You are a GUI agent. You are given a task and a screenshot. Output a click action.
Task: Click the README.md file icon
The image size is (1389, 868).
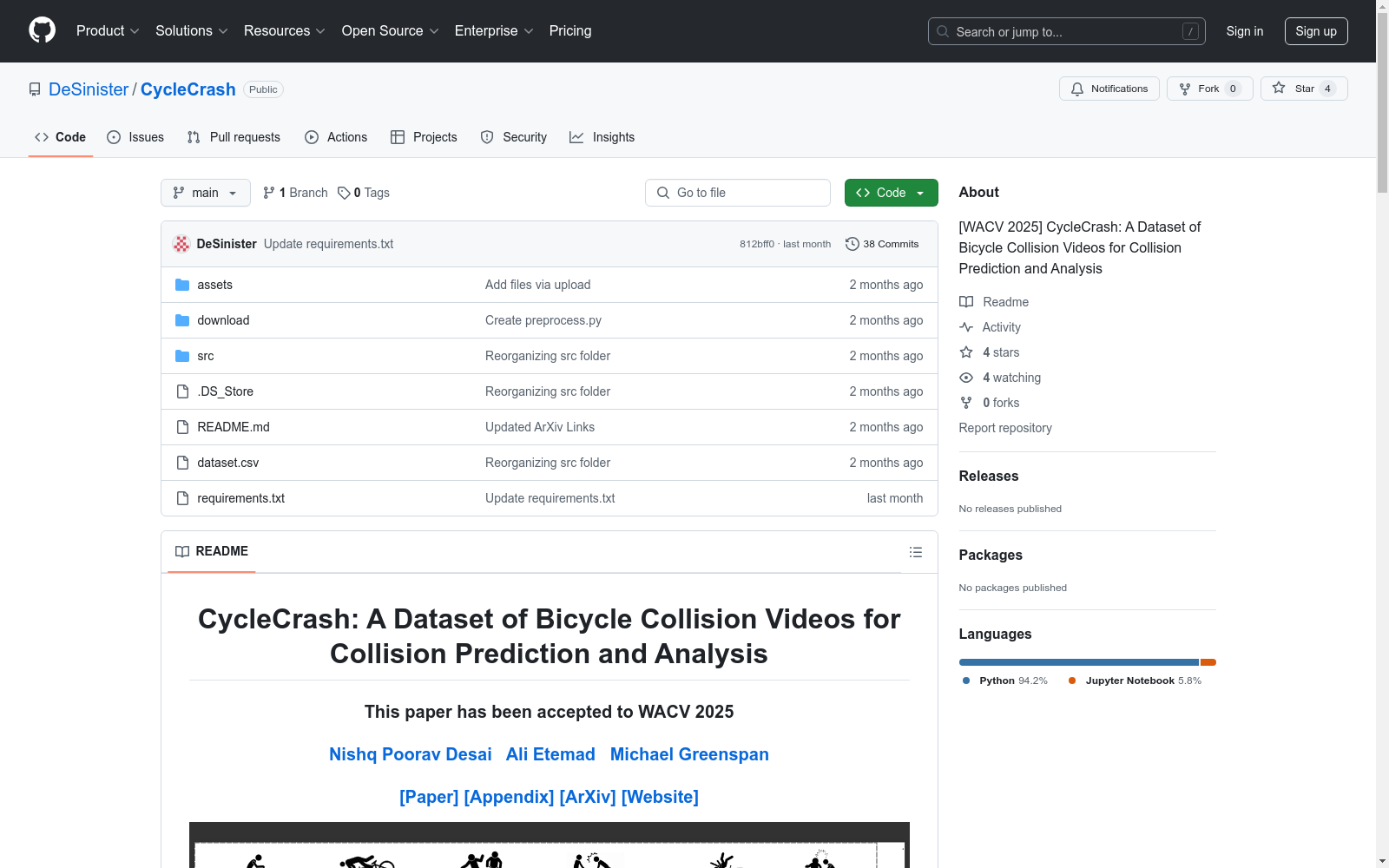[182, 427]
